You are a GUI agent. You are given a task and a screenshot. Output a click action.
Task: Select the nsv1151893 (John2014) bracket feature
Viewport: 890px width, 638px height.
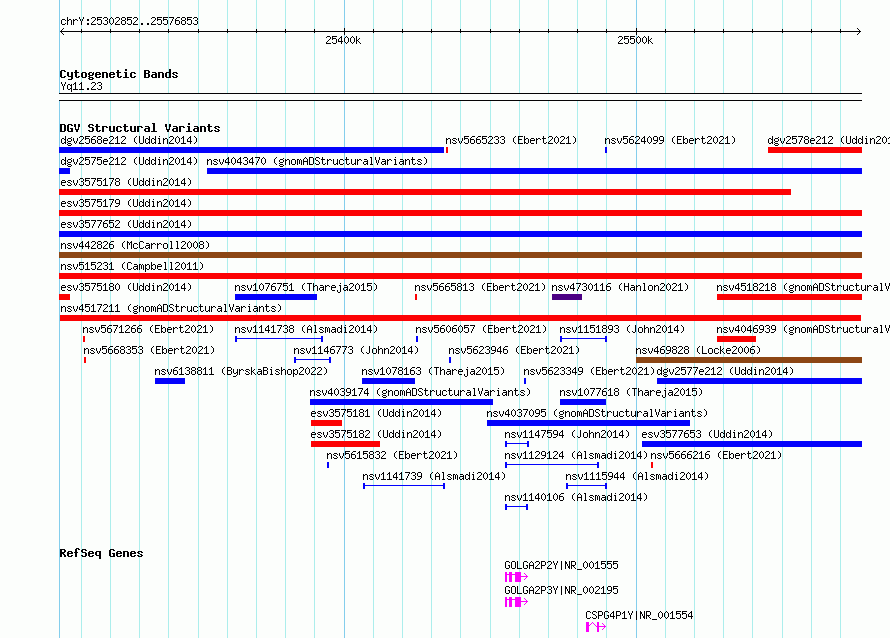click(x=583, y=339)
